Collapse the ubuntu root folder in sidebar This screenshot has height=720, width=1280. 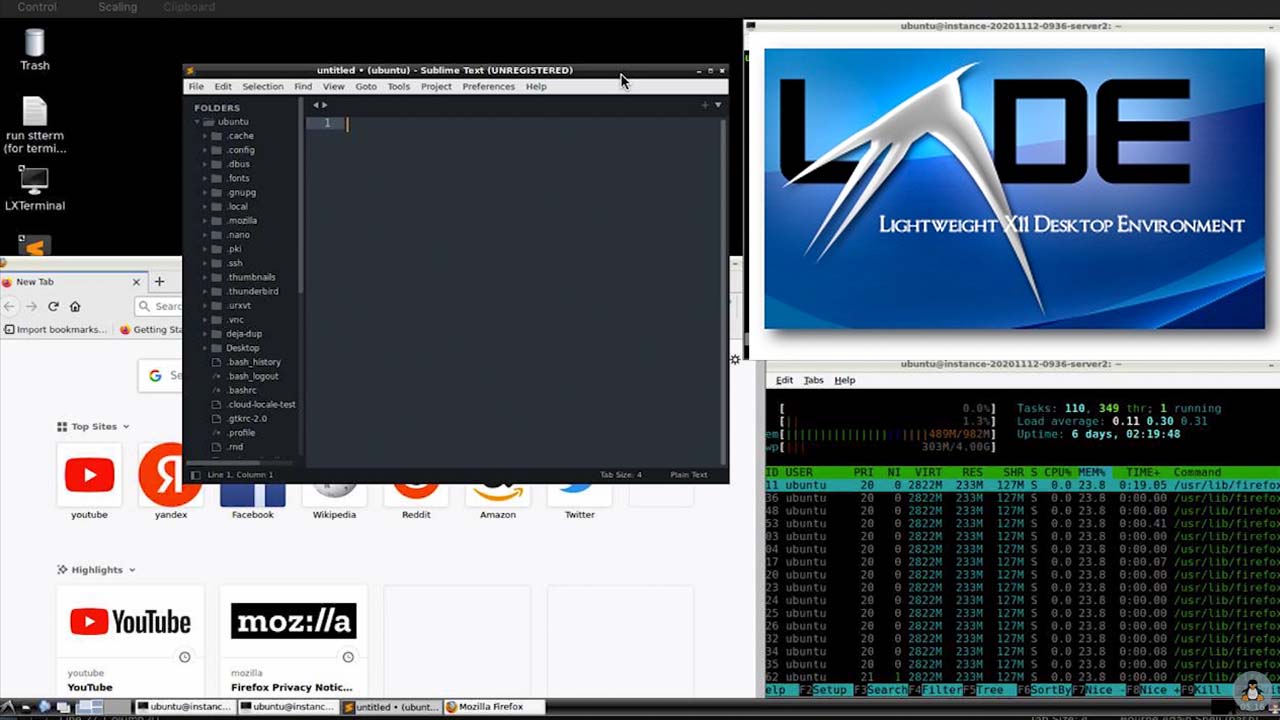pos(198,122)
